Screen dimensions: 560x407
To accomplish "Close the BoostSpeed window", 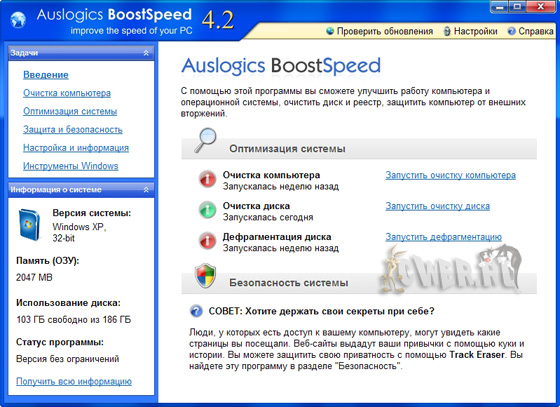I will 540,7.
